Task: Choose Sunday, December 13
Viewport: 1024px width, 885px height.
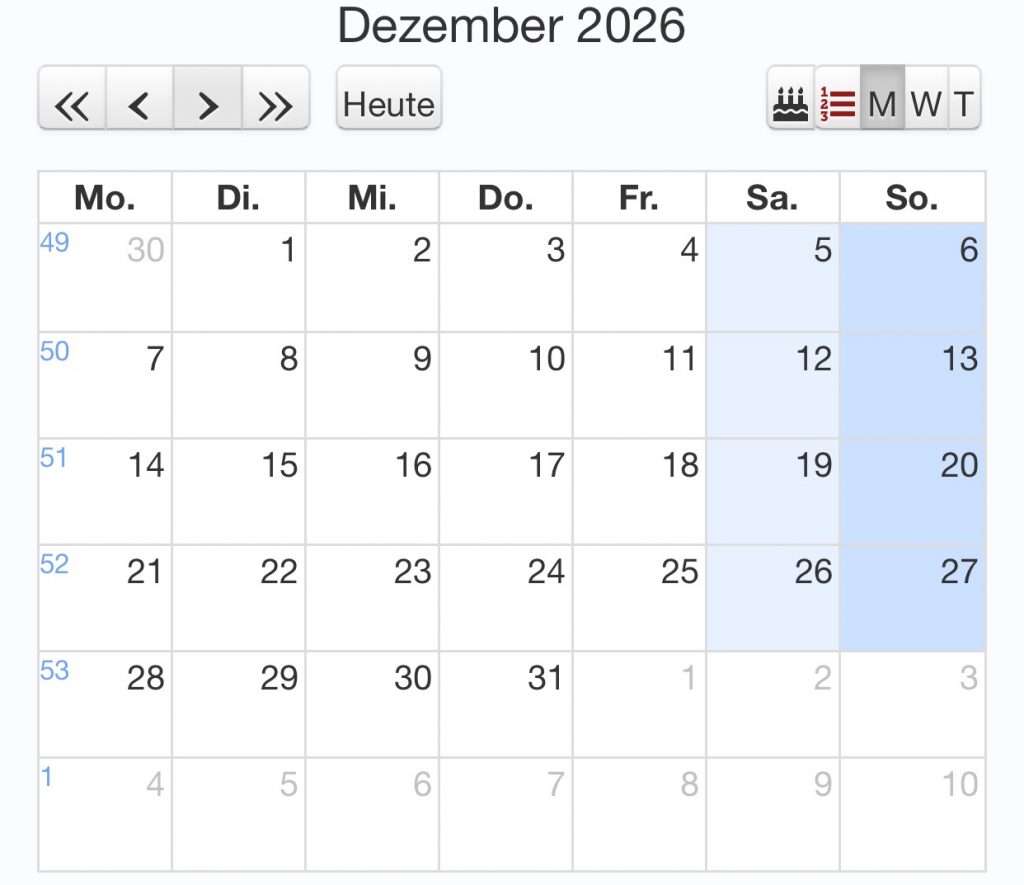Action: [x=912, y=384]
